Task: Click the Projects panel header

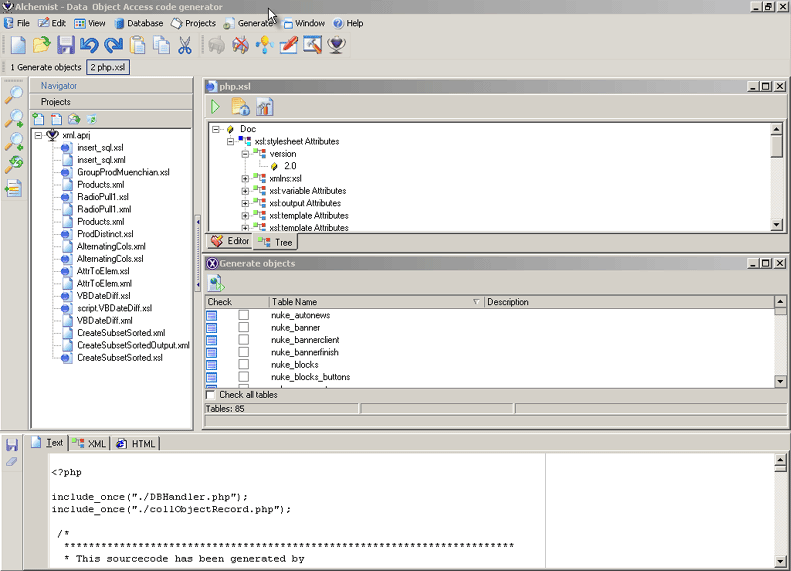Action: click(x=111, y=102)
